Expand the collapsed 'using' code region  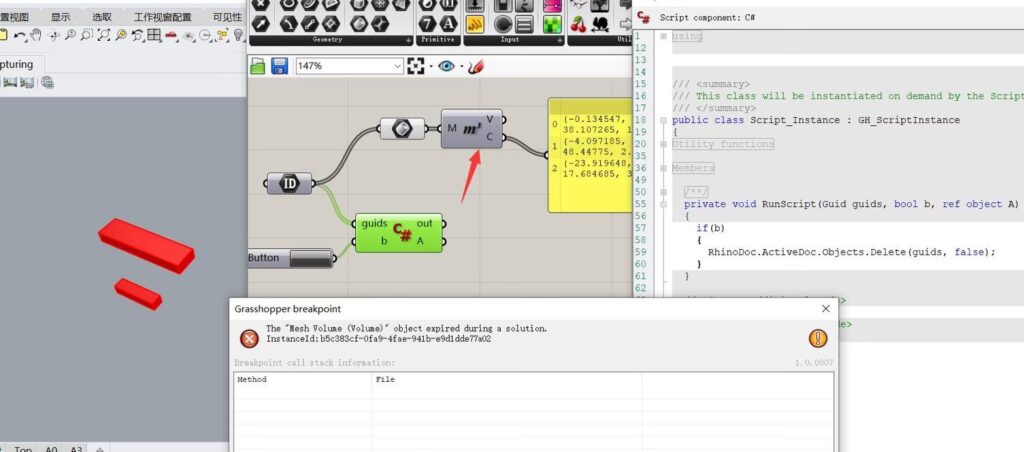[x=664, y=36]
